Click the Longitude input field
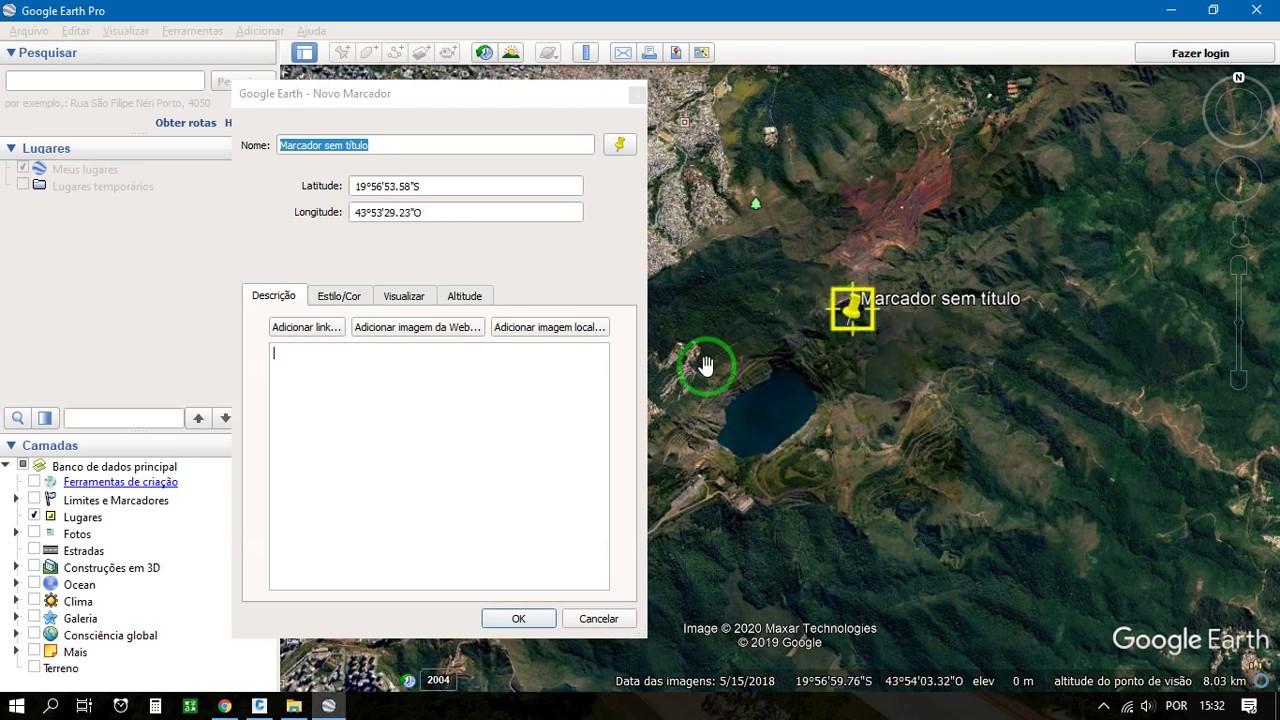The width and height of the screenshot is (1280, 720). pos(466,212)
